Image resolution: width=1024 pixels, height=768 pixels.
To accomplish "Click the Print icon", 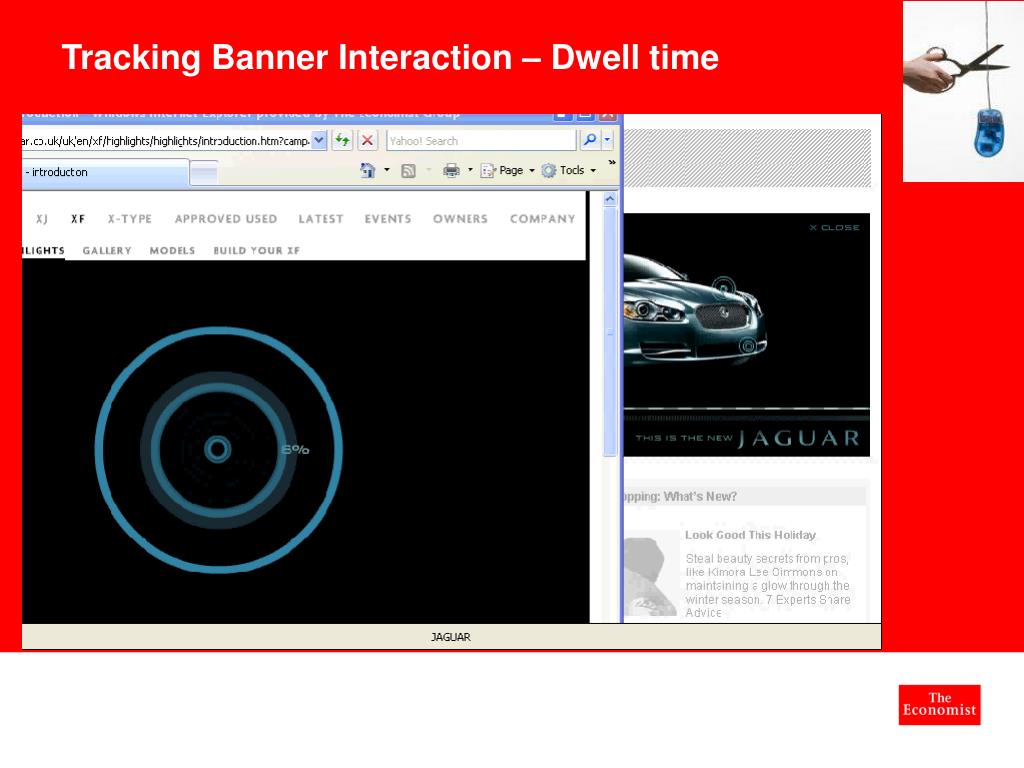I will [451, 170].
